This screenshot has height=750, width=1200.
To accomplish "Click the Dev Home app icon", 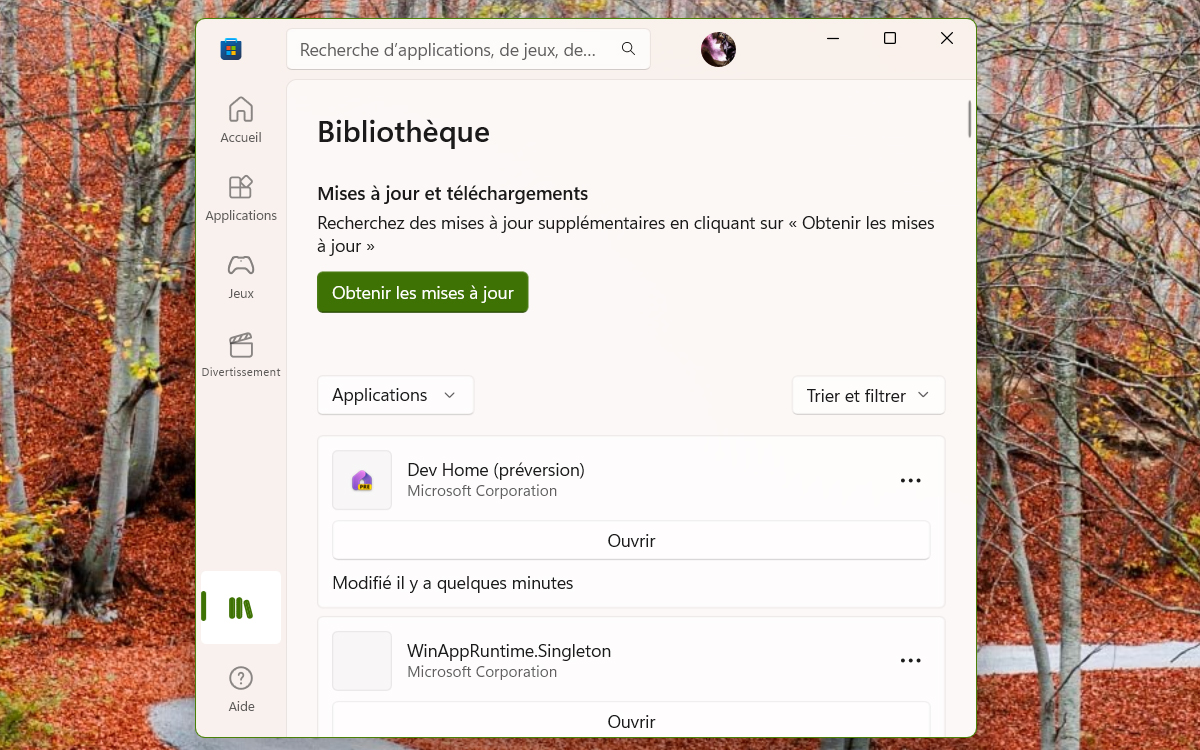I will [x=362, y=480].
